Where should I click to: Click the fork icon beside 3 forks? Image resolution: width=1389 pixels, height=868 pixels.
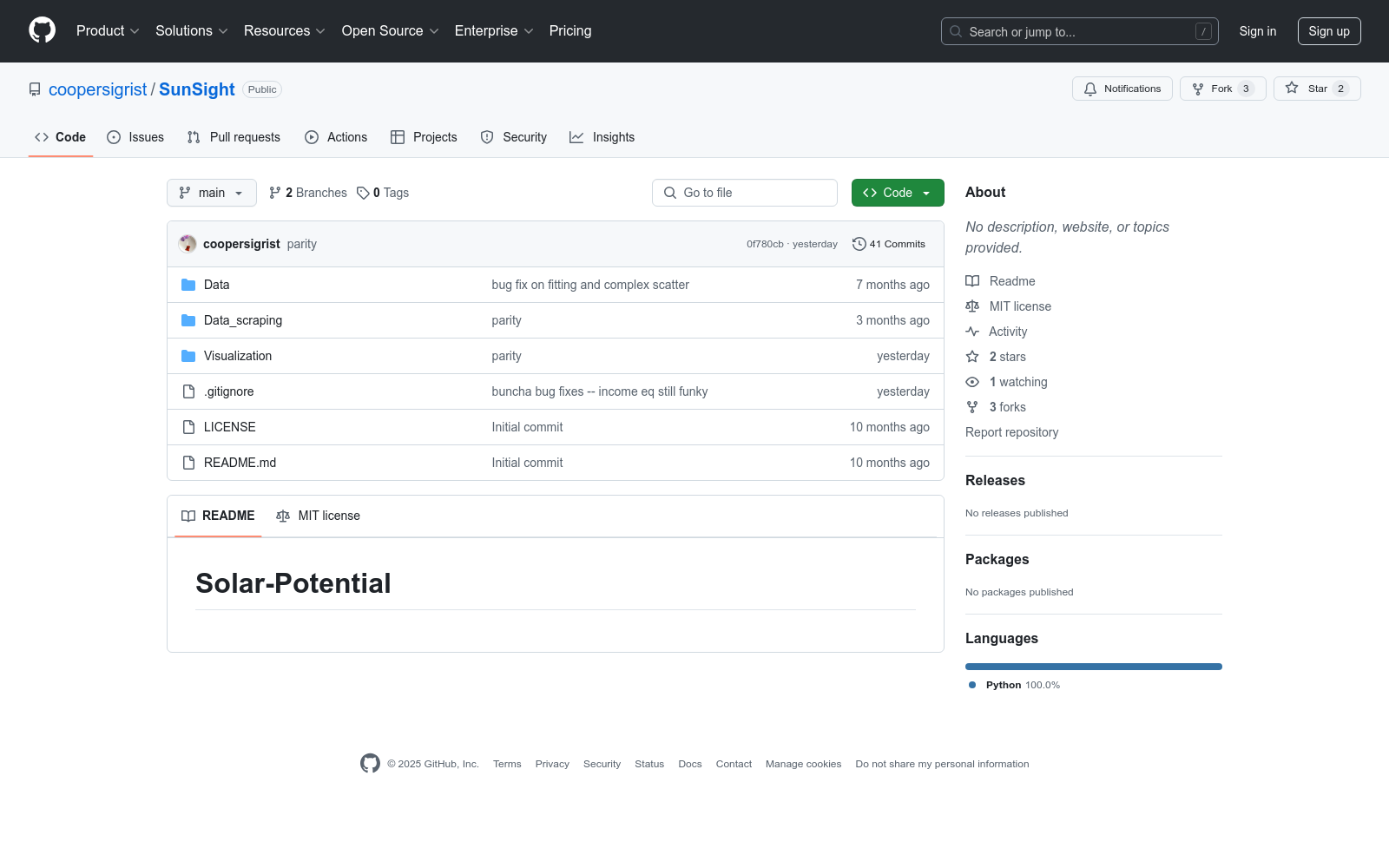point(972,407)
